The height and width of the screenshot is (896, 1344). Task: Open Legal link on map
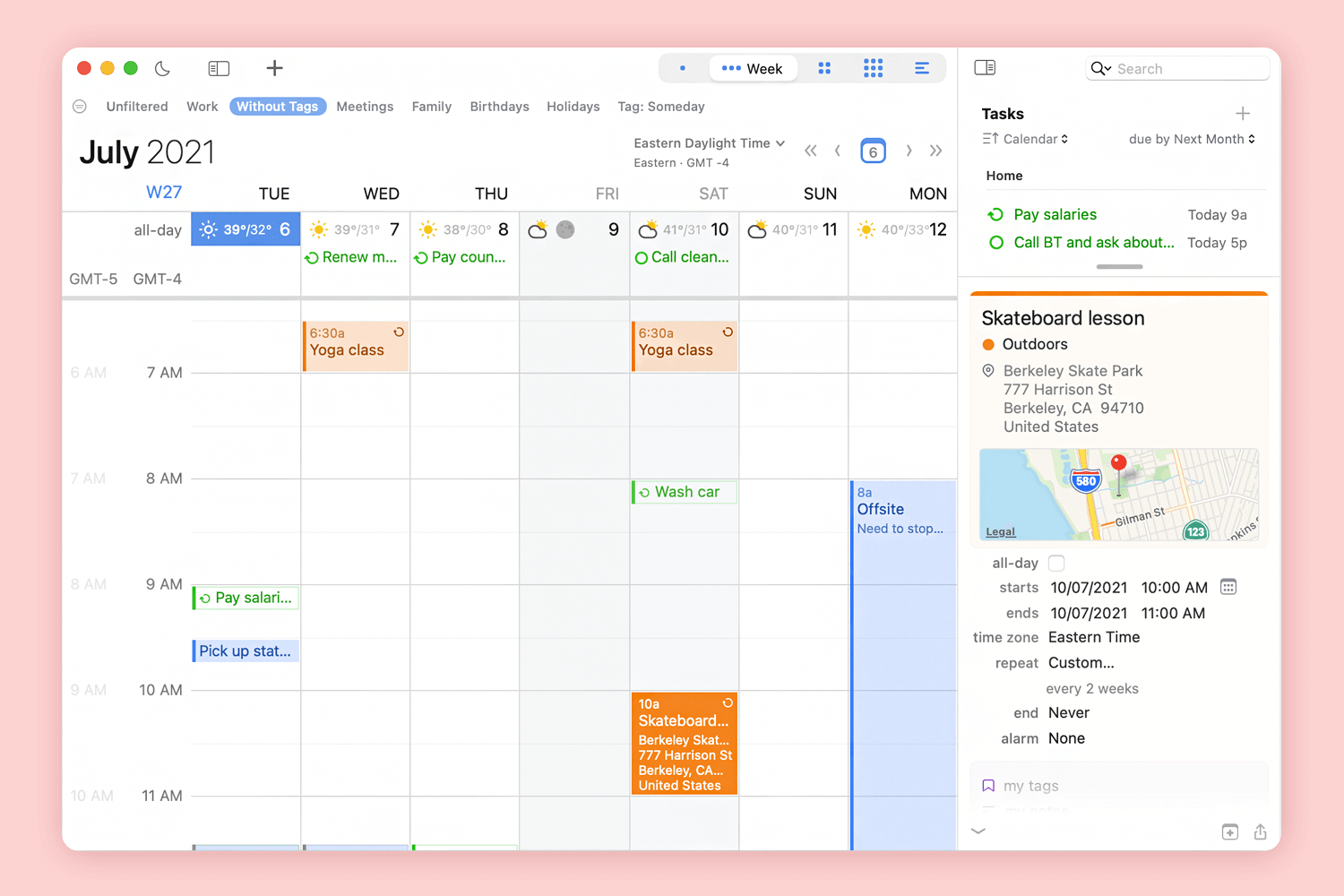[1000, 531]
